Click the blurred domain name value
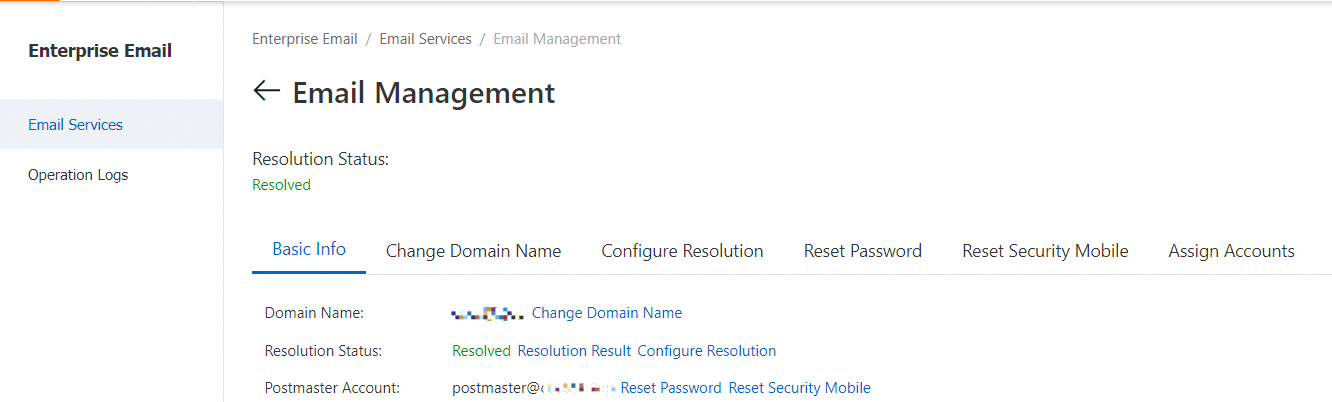Viewport: 1332px width, 402px height. pos(487,314)
